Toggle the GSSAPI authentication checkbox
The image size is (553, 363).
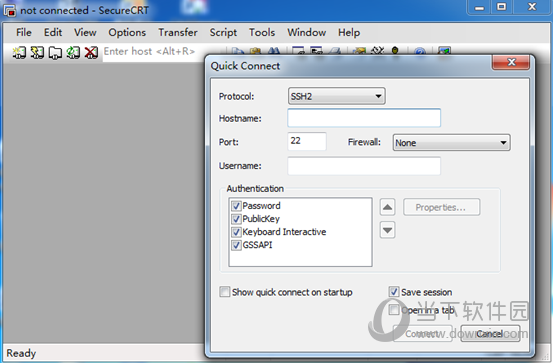[236, 245]
